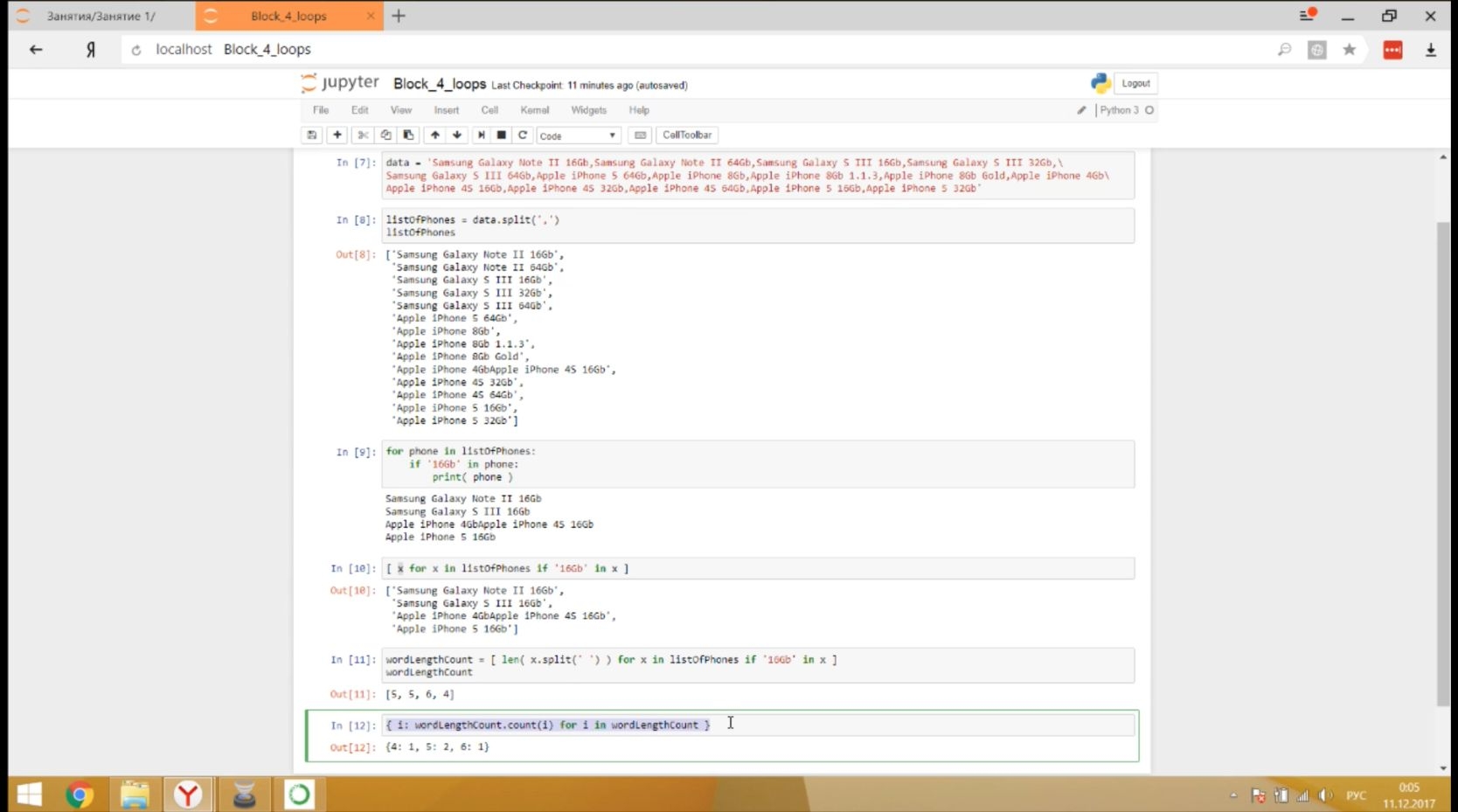The width and height of the screenshot is (1458, 812).
Task: Insert cell below with the plus icon
Action: coord(337,135)
